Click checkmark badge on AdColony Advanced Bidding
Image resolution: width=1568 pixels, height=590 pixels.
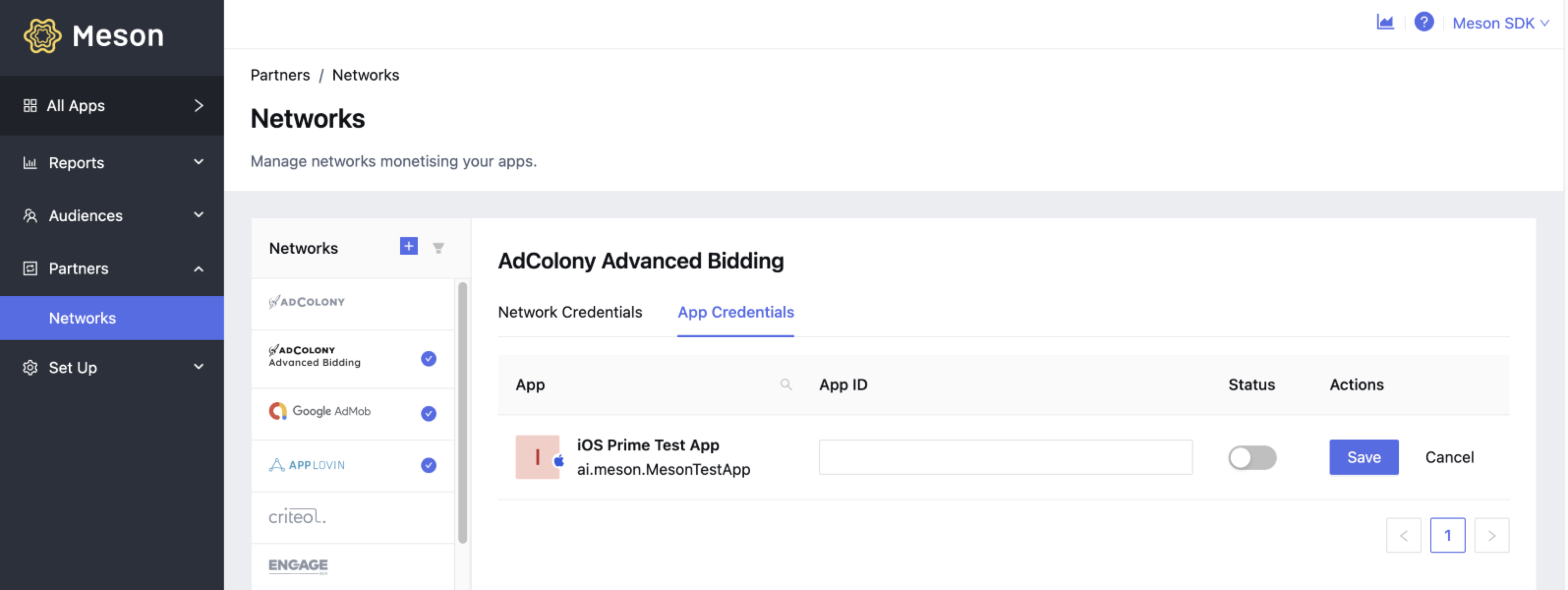429,358
